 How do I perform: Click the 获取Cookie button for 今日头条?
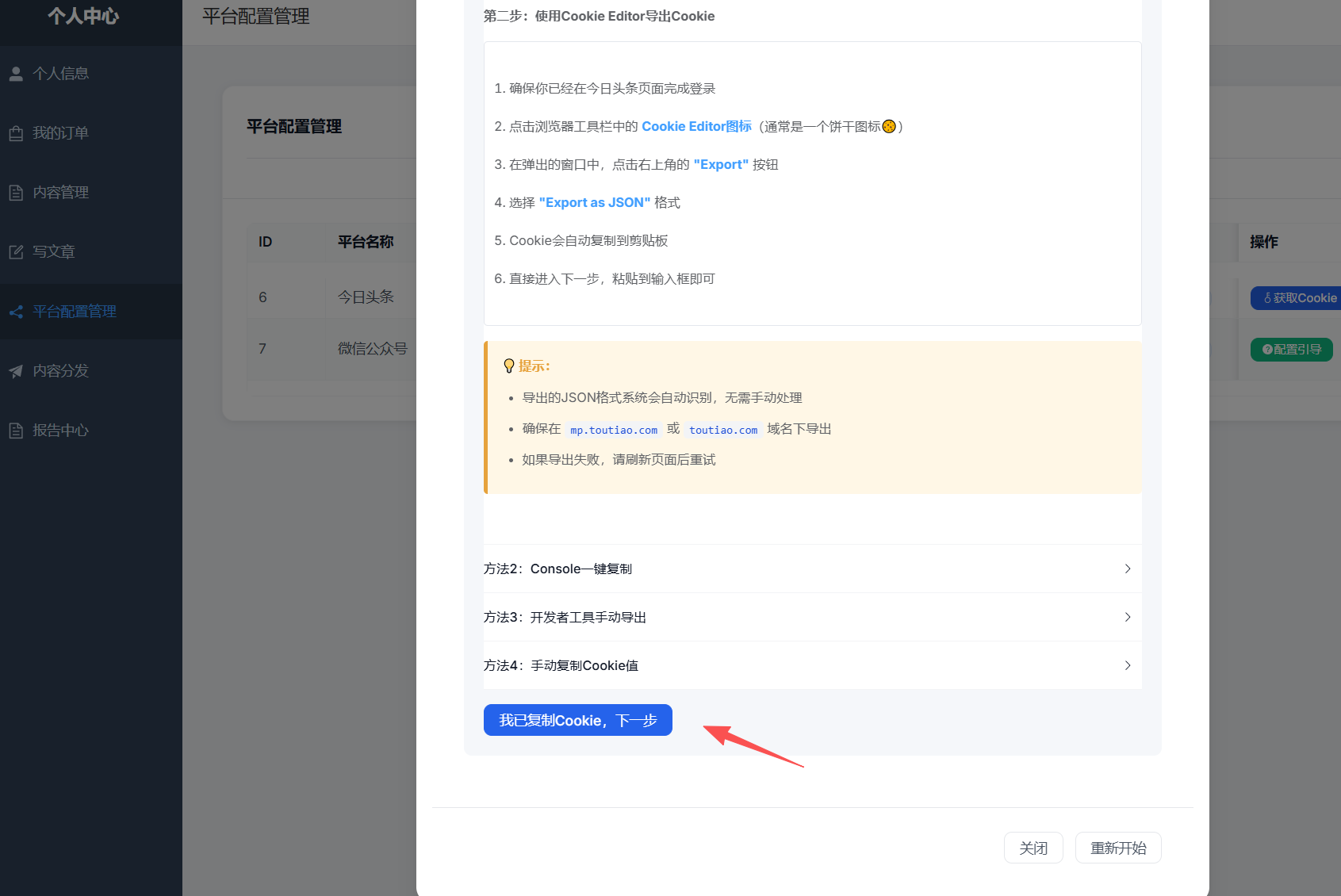[1296, 298]
